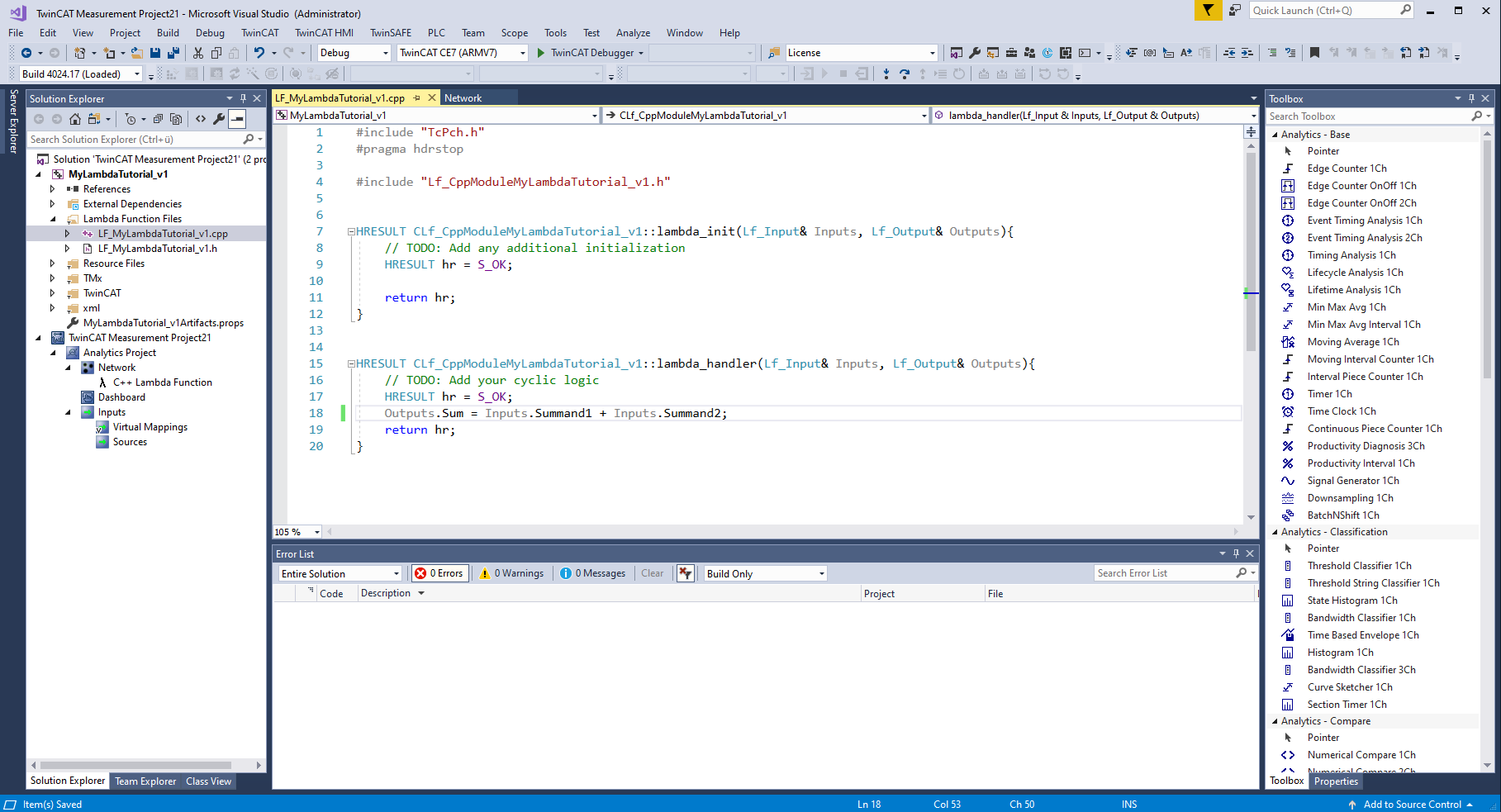Click the Toolbox briefcase toolbar icon

[1011, 53]
